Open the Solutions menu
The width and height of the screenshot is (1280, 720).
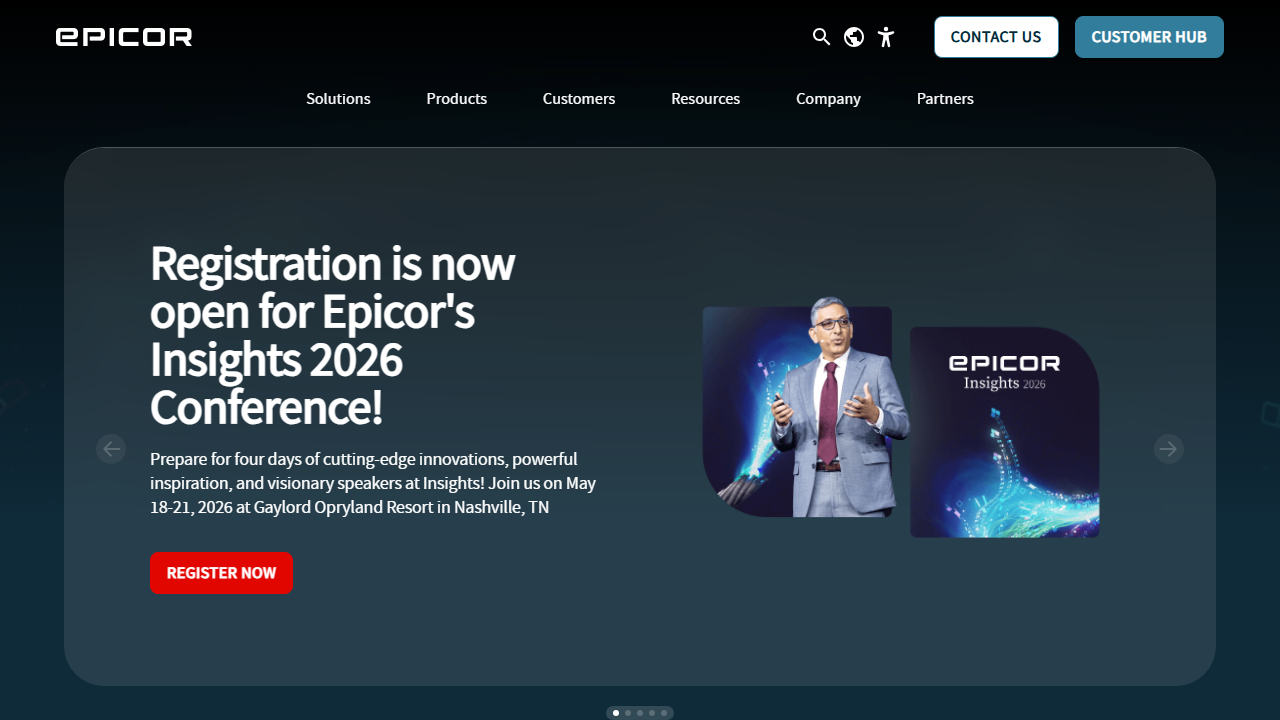pos(338,99)
